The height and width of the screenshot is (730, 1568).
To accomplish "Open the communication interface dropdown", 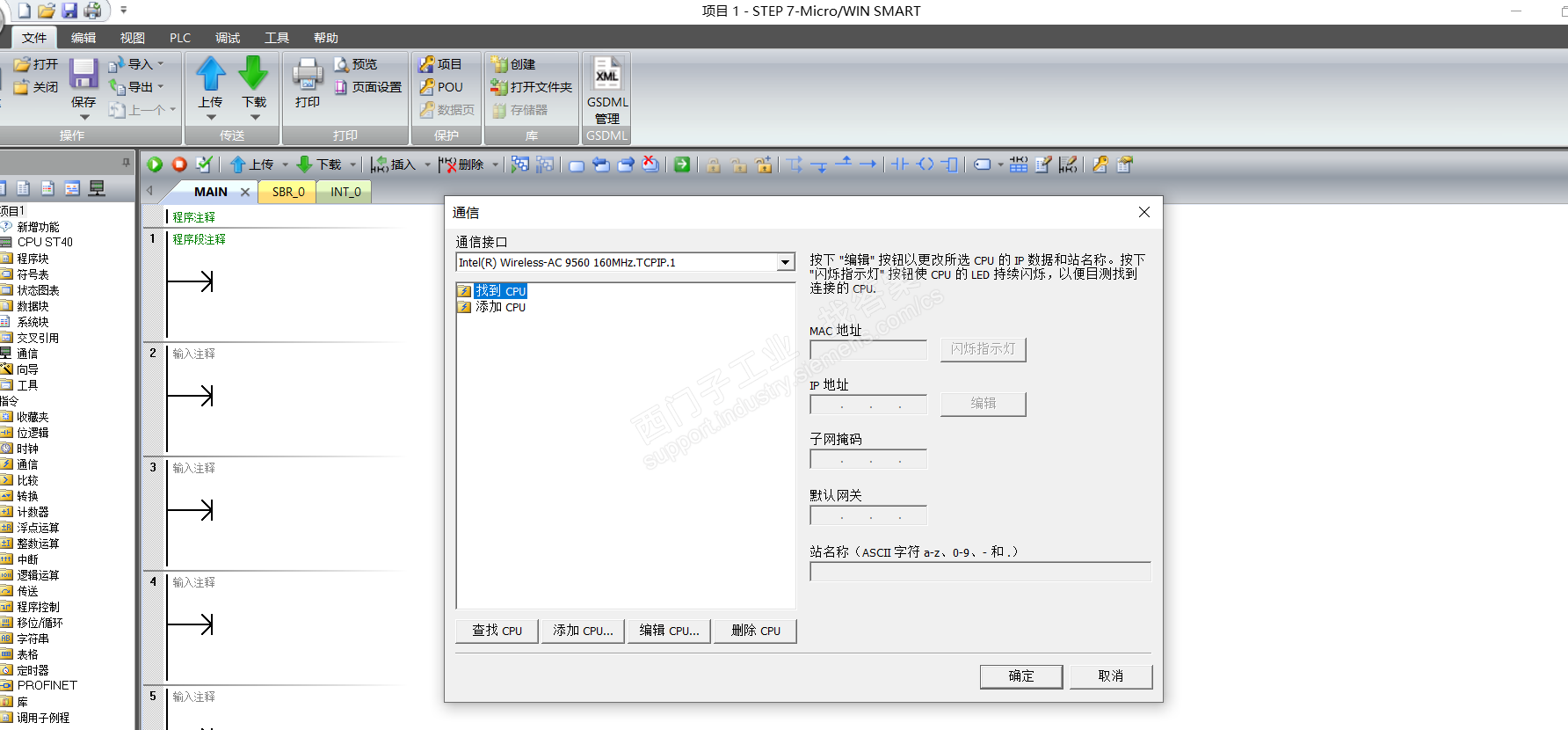I will coord(785,262).
